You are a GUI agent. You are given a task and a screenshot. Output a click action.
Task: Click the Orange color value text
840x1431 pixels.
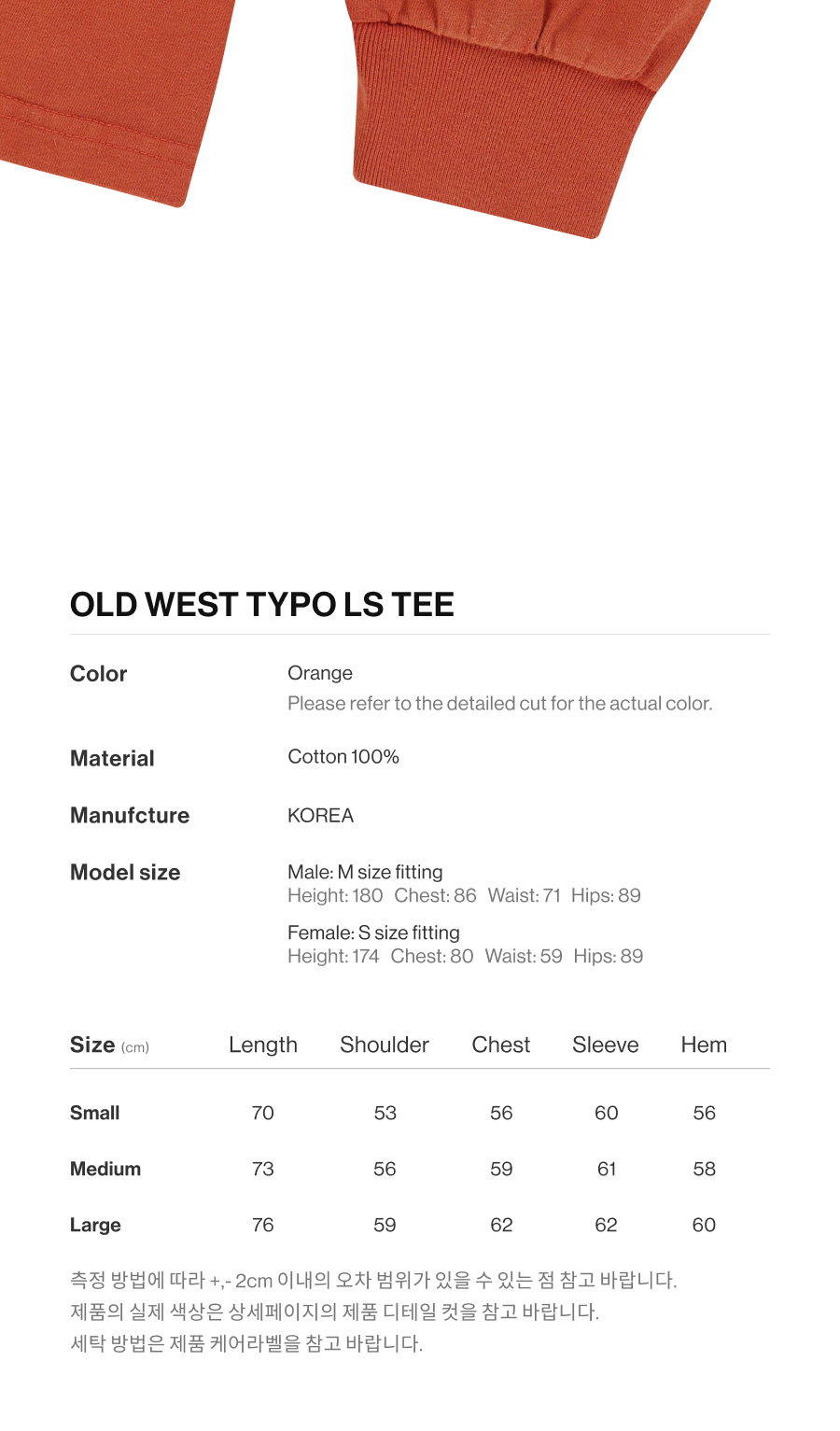click(320, 673)
